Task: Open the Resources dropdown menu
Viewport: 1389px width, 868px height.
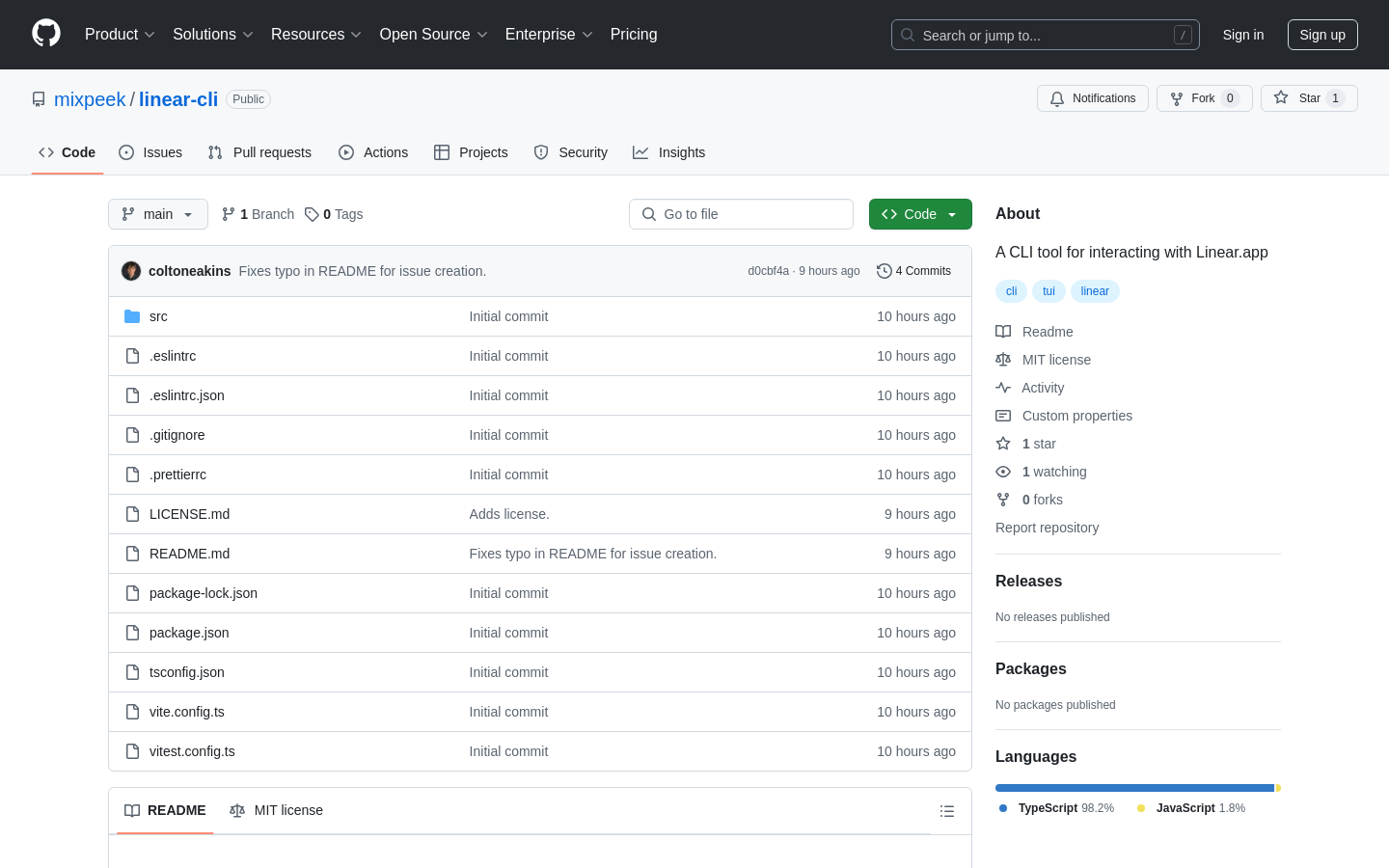Action: coord(315,35)
